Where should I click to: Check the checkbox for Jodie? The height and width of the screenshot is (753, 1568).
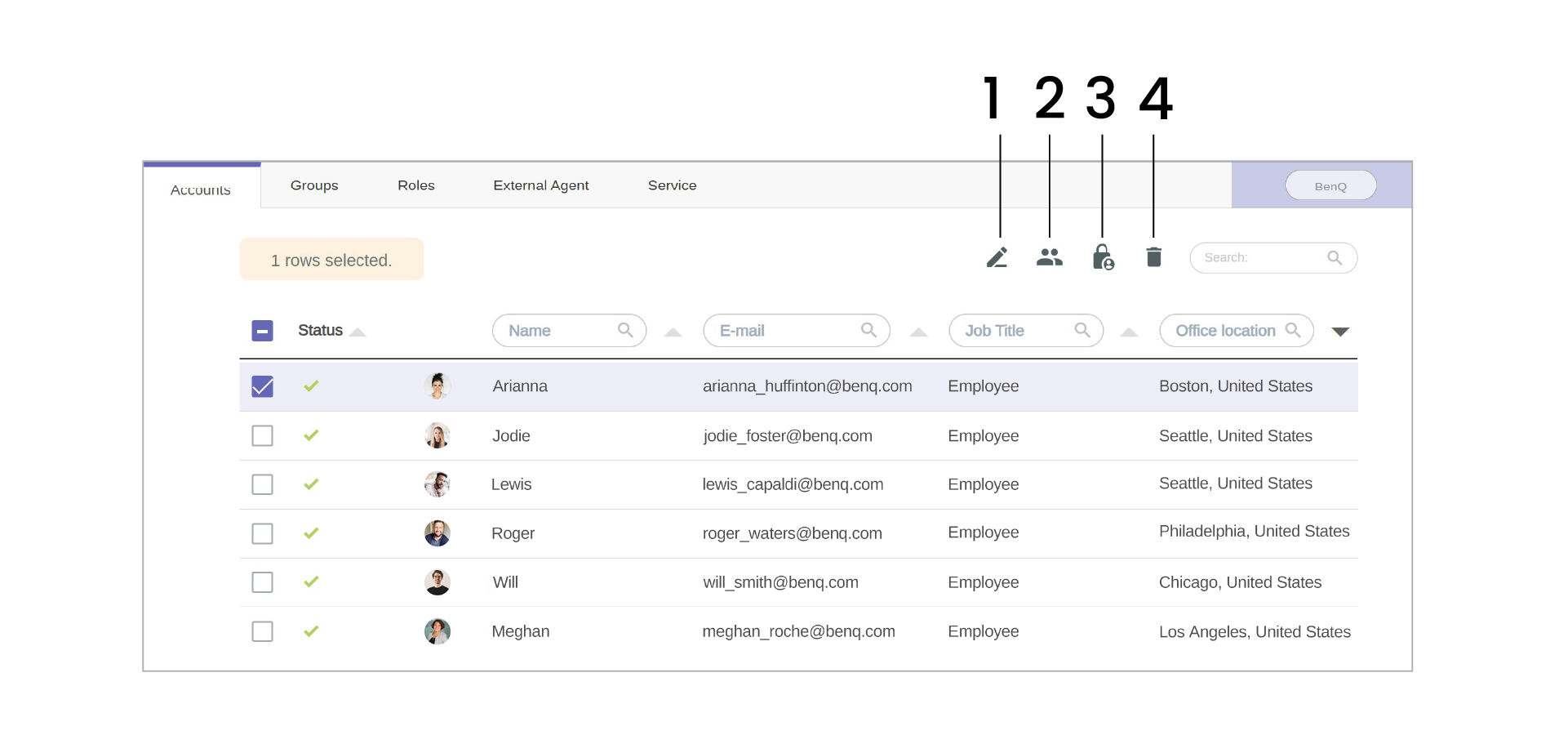click(x=262, y=435)
